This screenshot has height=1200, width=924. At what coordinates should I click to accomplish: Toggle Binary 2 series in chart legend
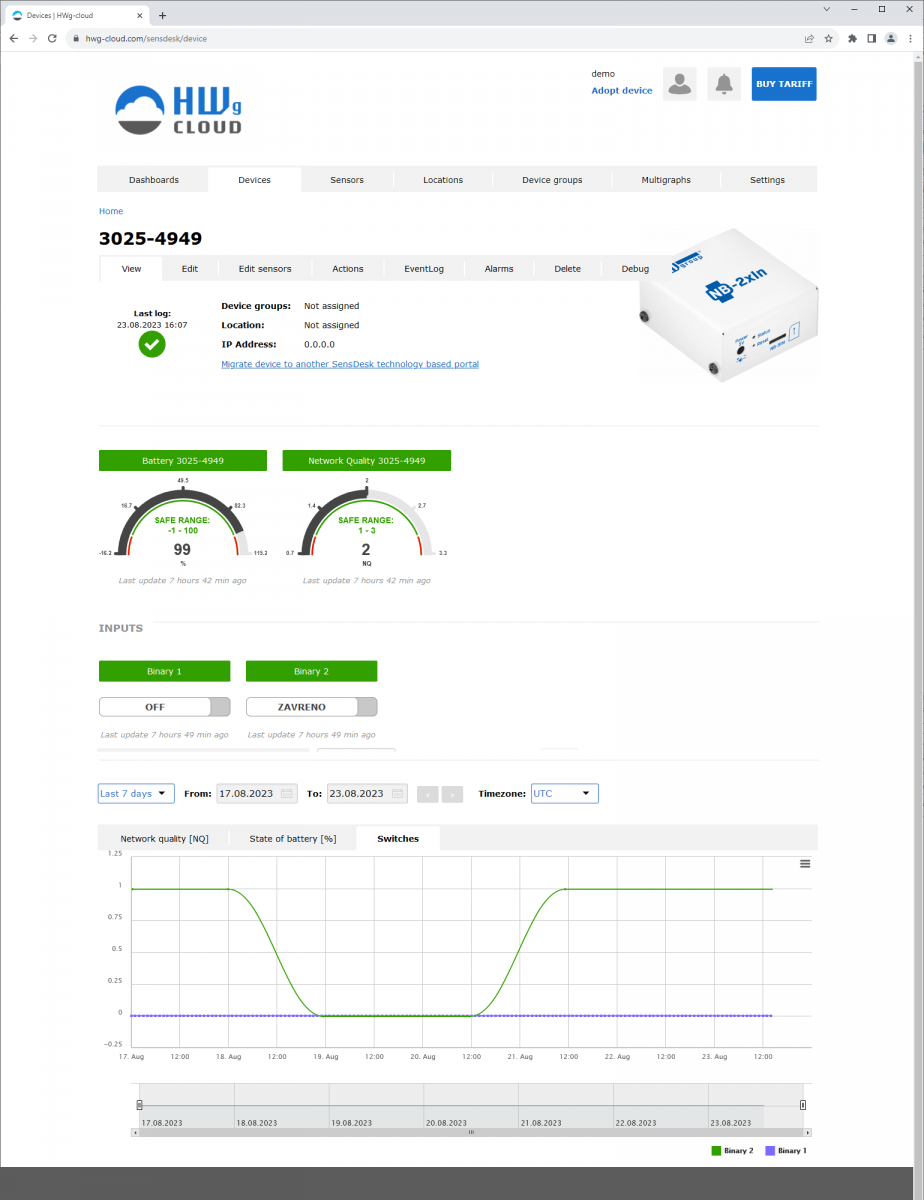[732, 1151]
